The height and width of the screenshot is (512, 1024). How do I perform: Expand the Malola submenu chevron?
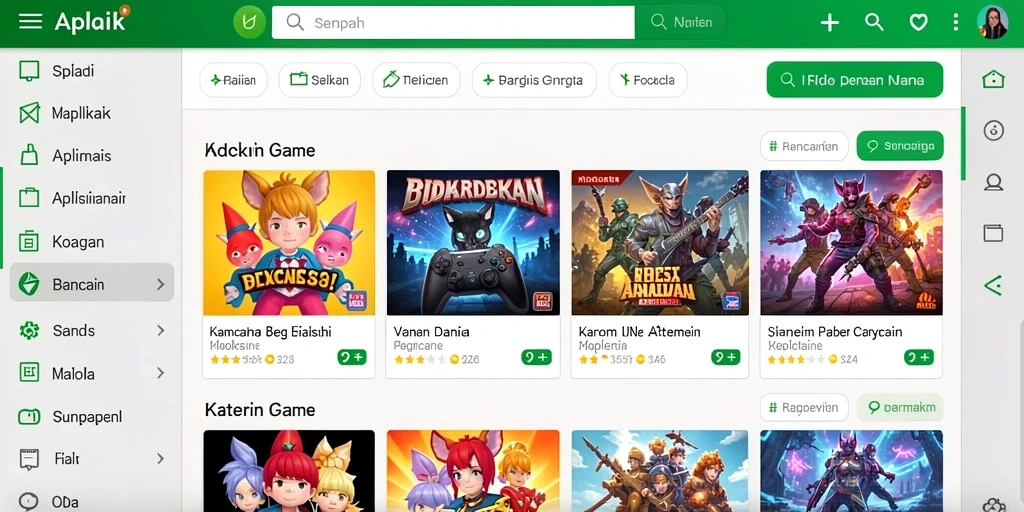point(160,374)
